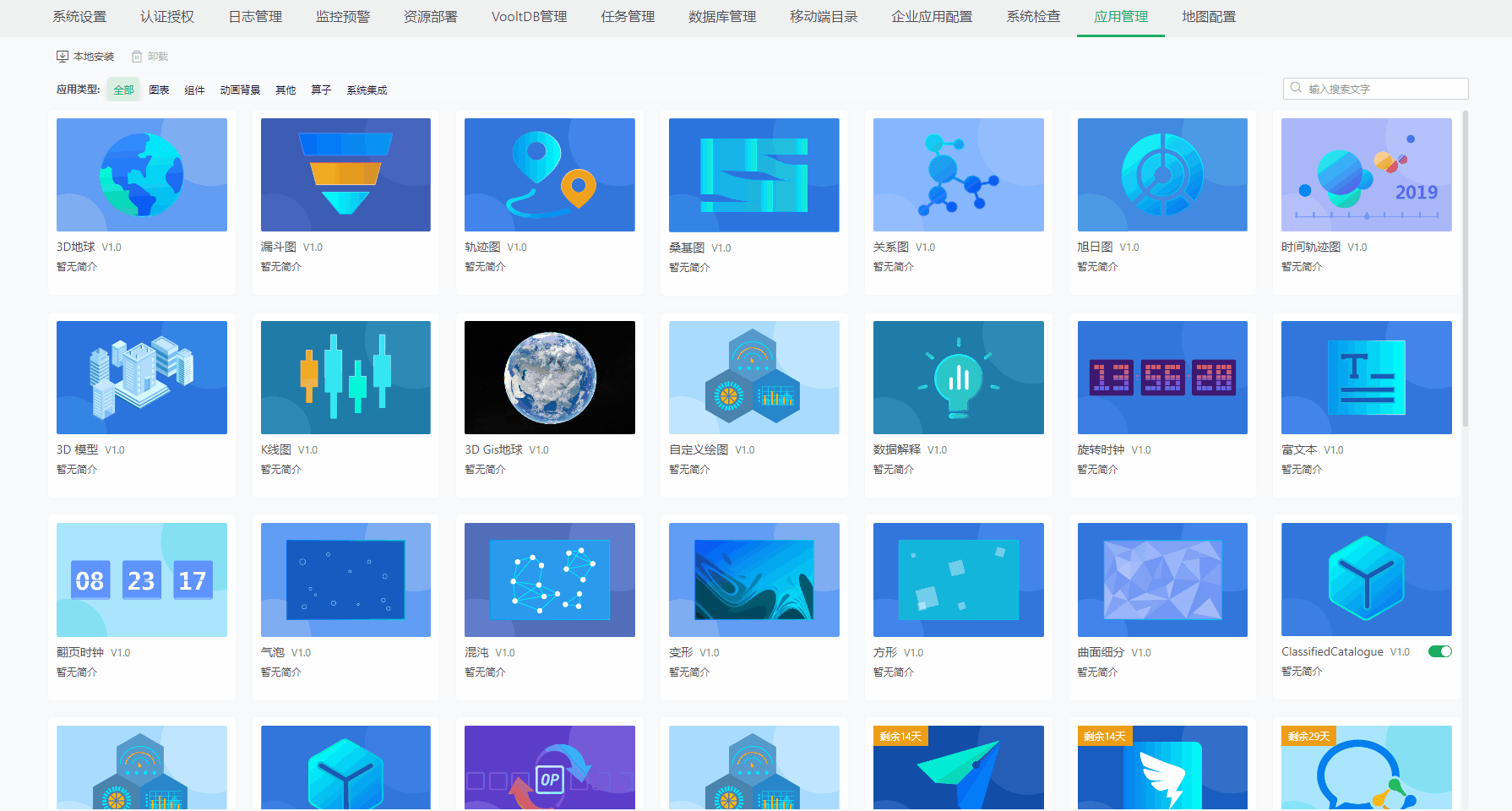Open the 3D 模型 buildings icon
This screenshot has height=811, width=1512.
pyautogui.click(x=142, y=378)
